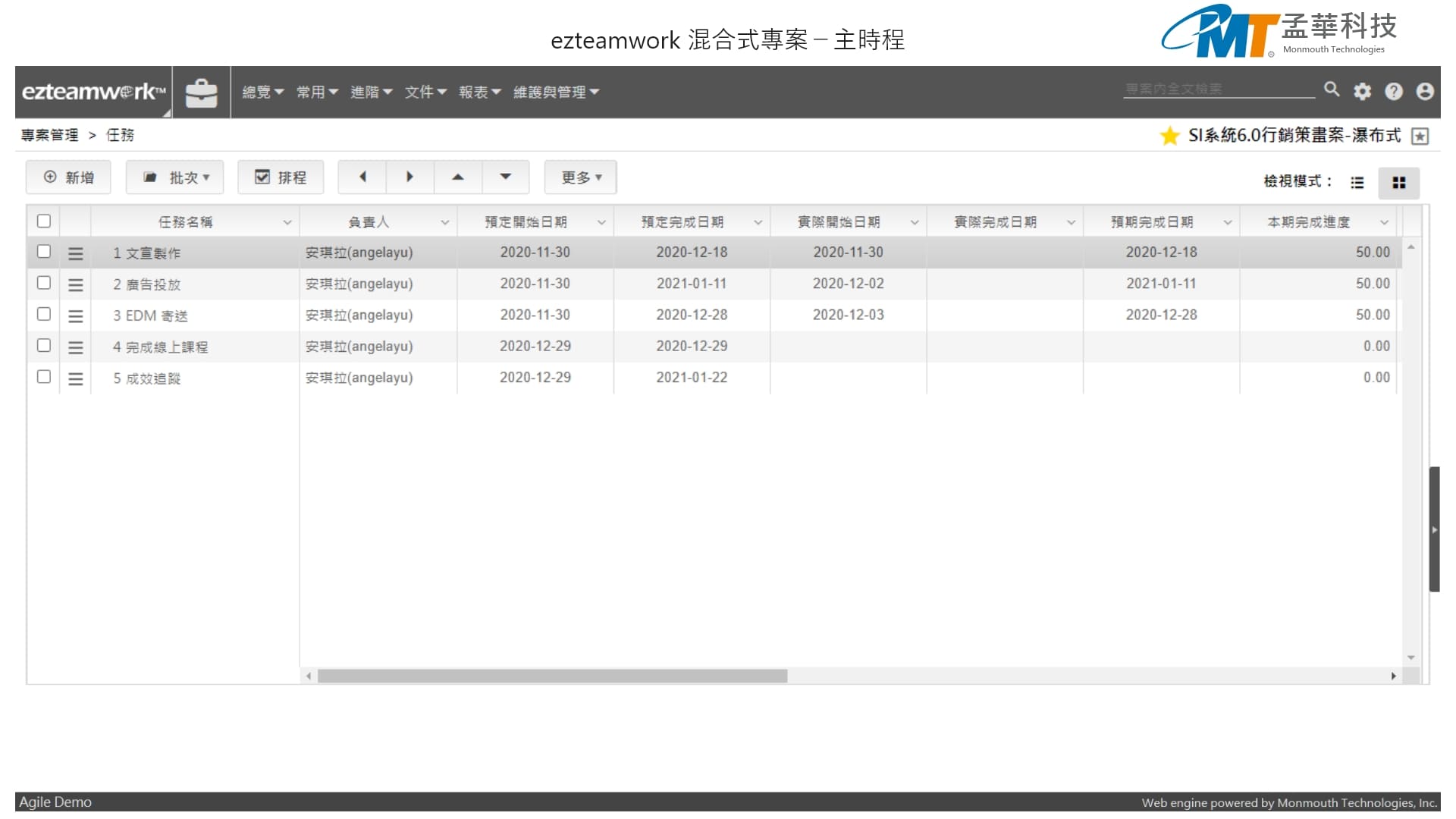Open settings gear in header
This screenshot has width=1456, height=819.
pyautogui.click(x=1363, y=92)
